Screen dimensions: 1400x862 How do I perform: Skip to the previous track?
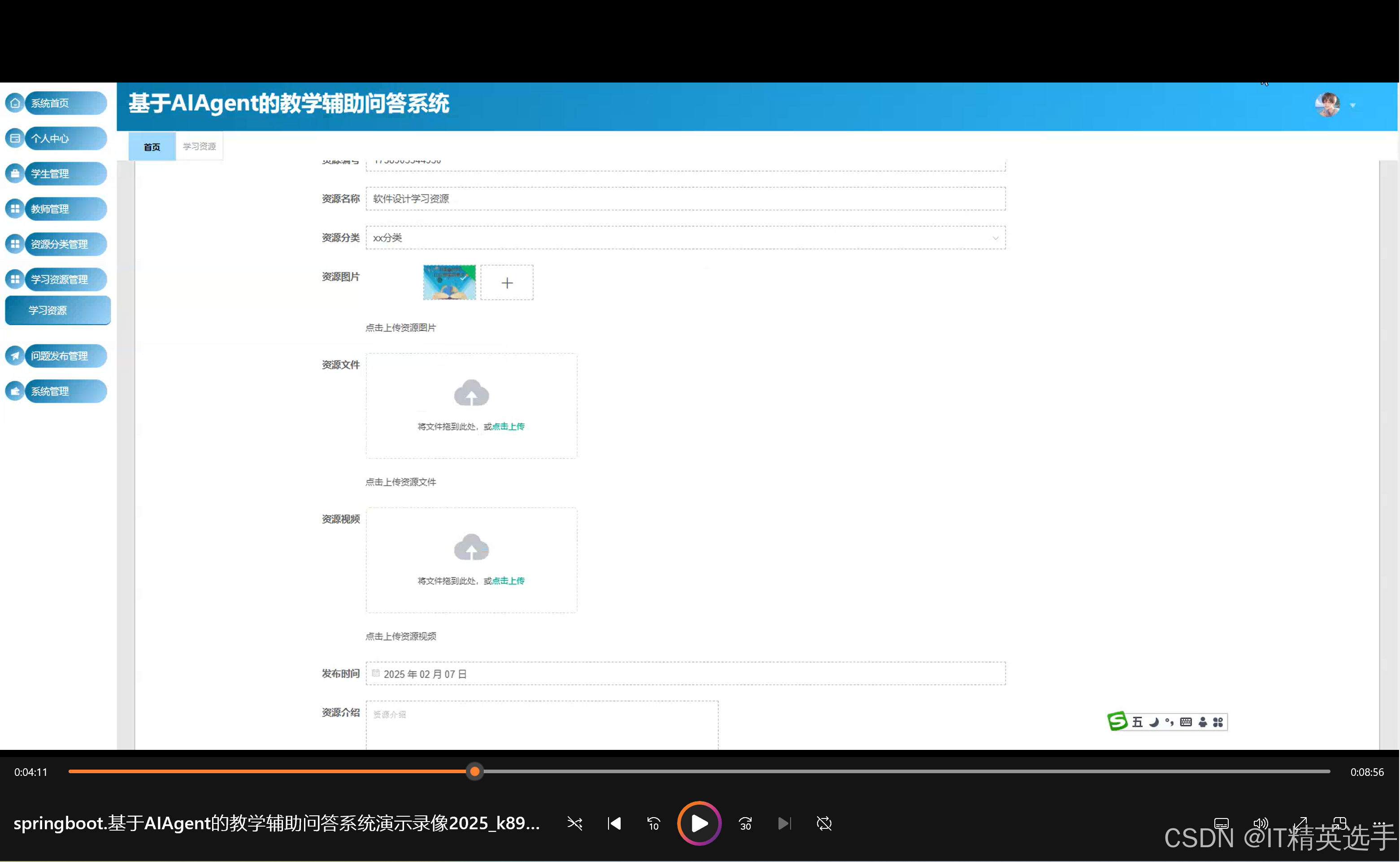(x=614, y=824)
